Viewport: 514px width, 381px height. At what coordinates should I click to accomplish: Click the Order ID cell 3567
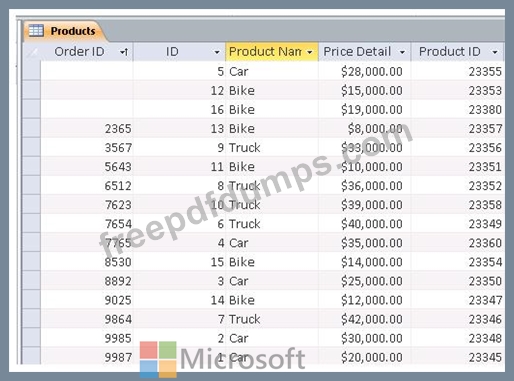point(87,147)
